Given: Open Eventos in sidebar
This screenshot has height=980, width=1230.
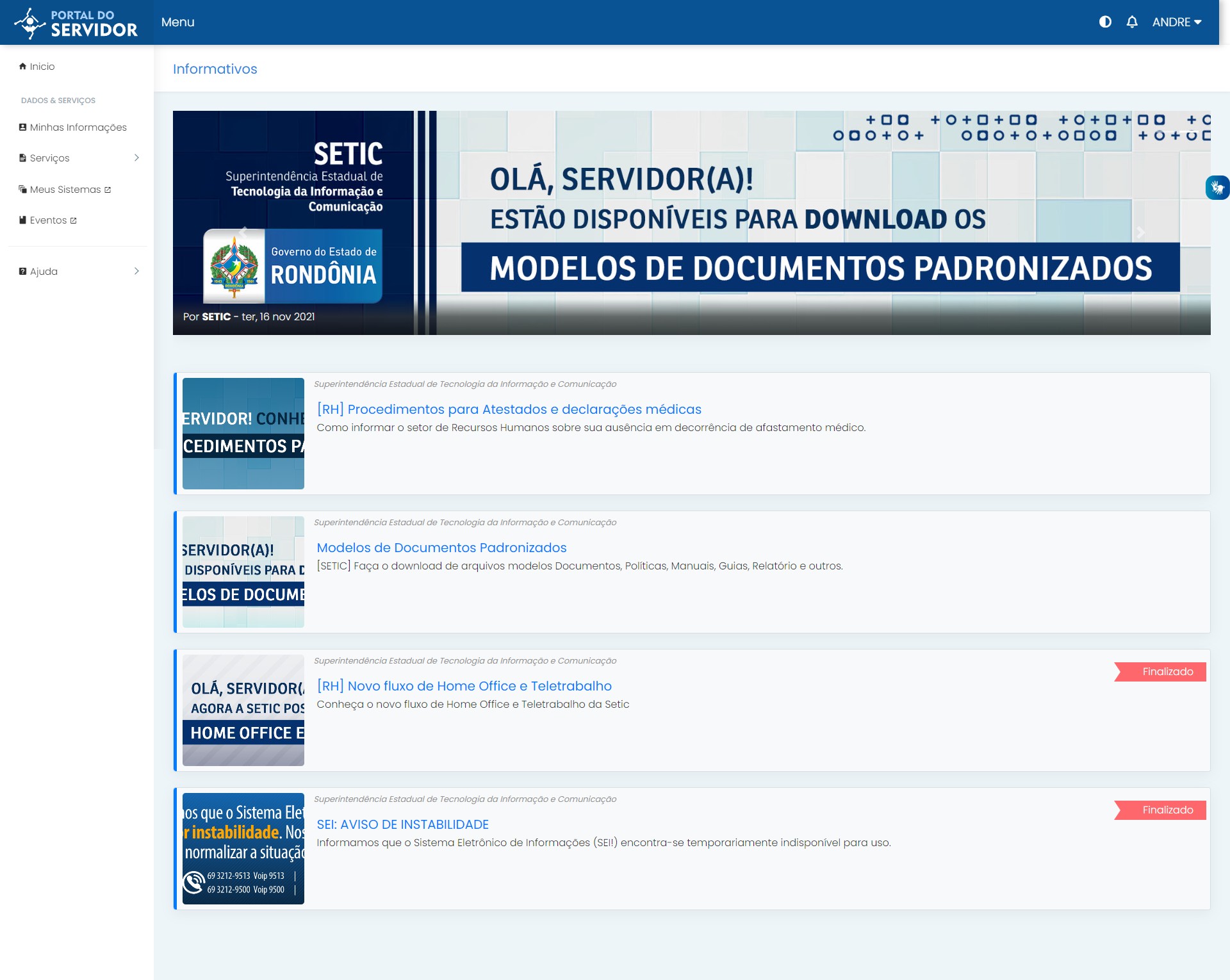Looking at the screenshot, I should tap(48, 220).
